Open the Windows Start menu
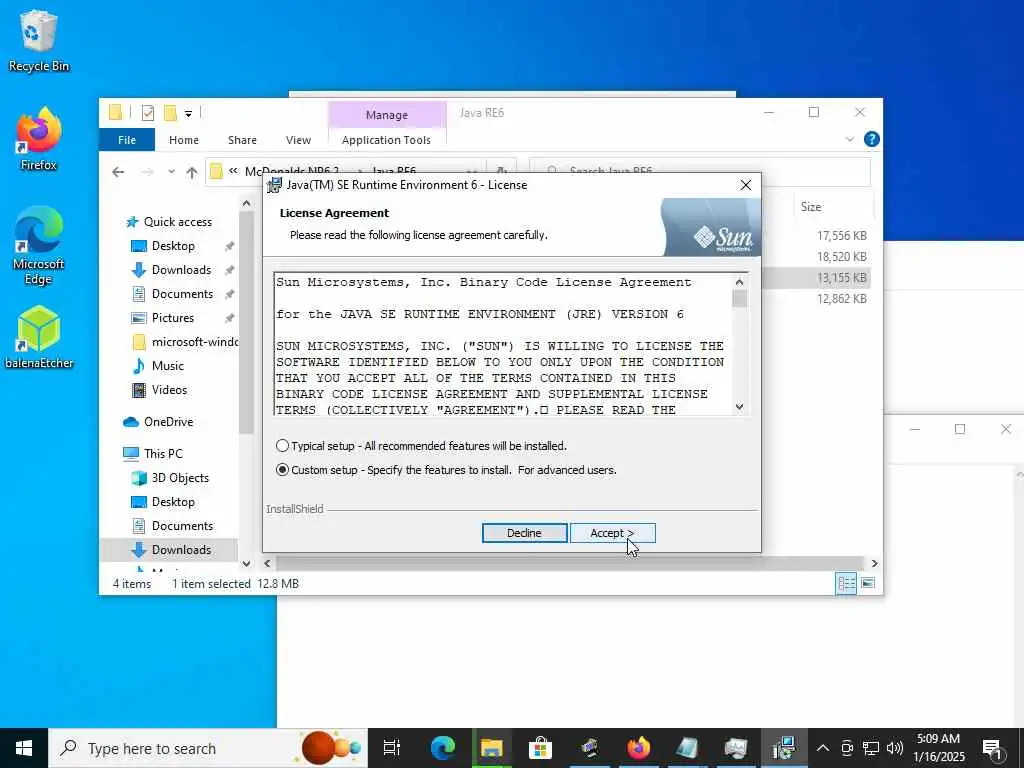This screenshot has height=768, width=1024. pos(24,748)
